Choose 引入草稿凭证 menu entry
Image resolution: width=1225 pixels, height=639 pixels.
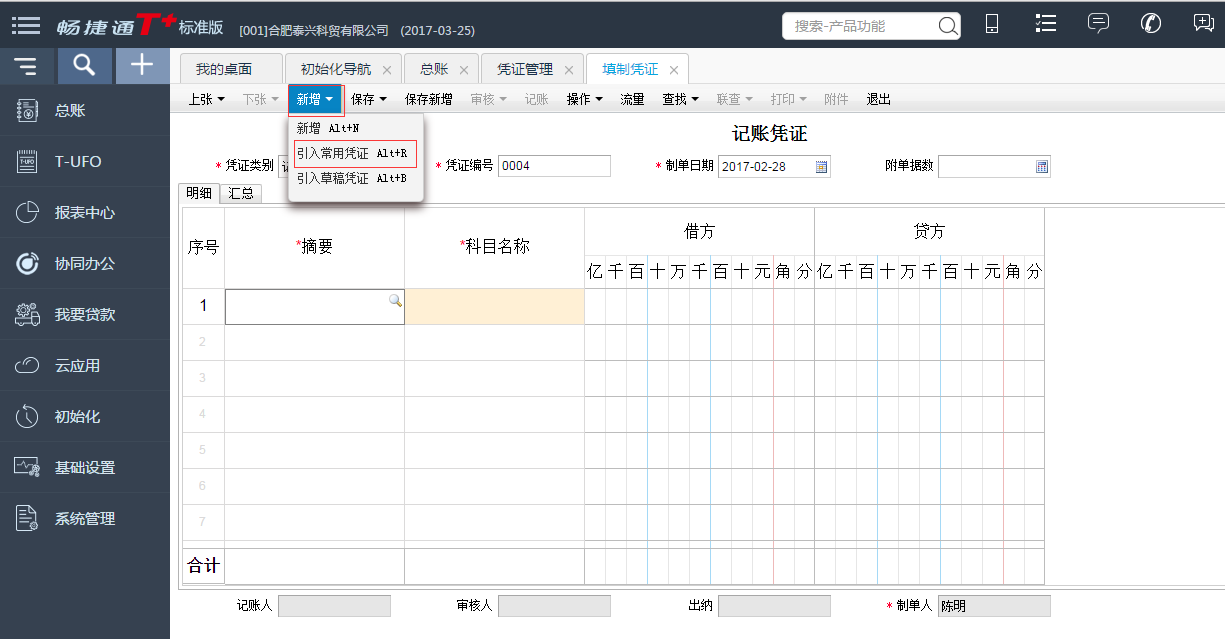[x=352, y=178]
